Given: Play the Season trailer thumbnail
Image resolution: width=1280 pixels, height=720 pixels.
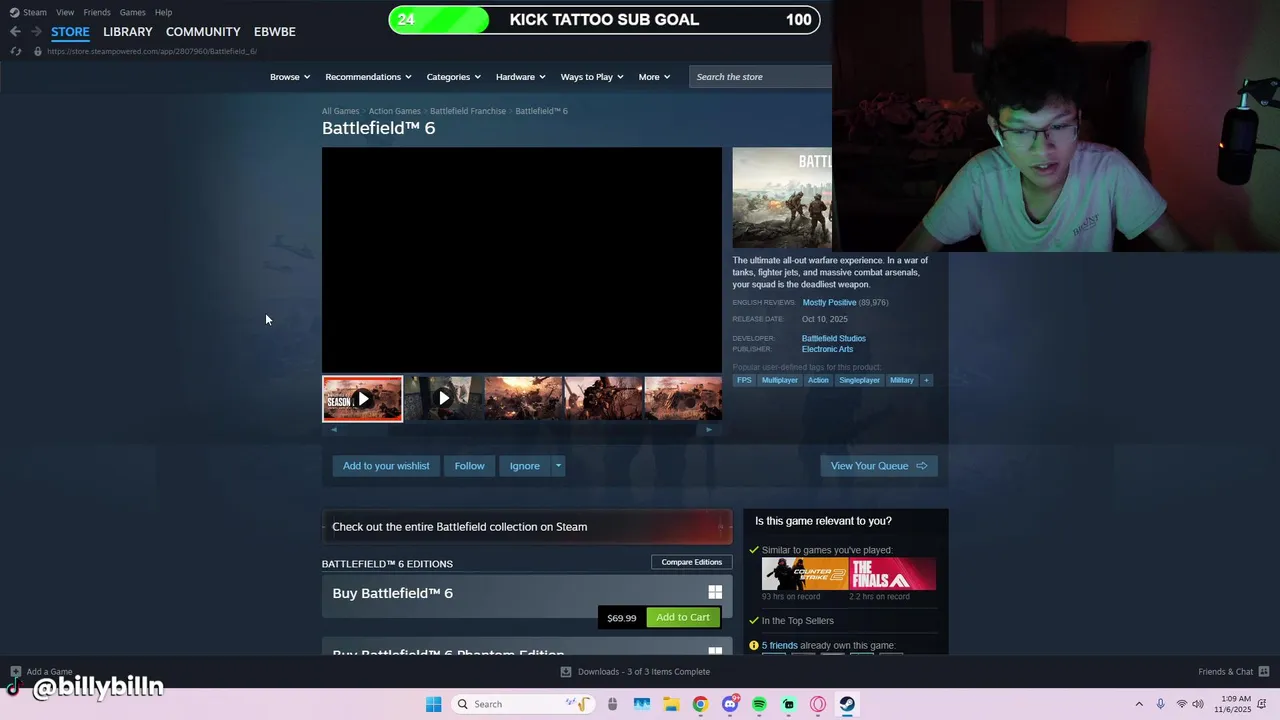Looking at the screenshot, I should [362, 399].
